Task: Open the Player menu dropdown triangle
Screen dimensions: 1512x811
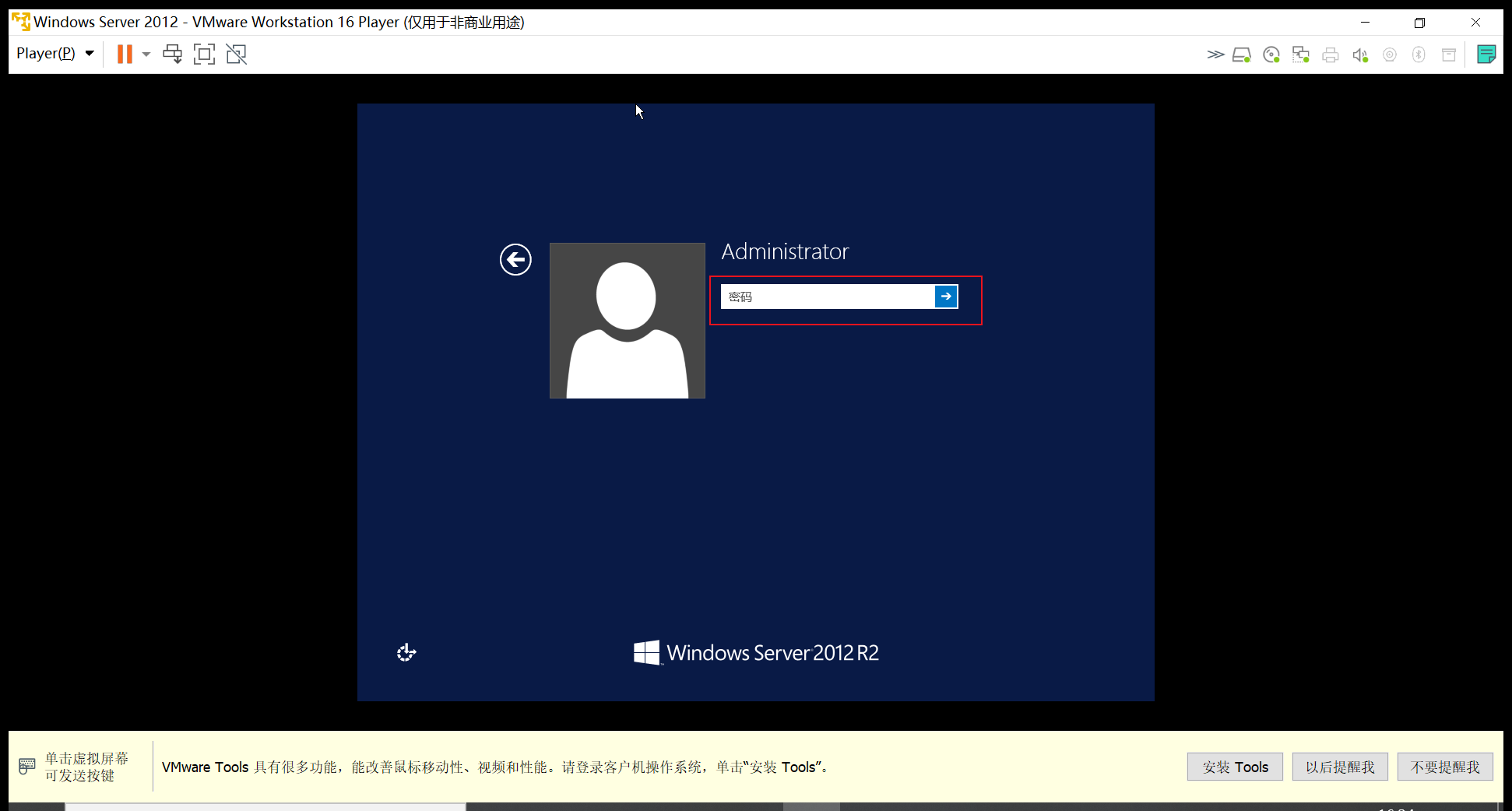Action: pyautogui.click(x=90, y=53)
